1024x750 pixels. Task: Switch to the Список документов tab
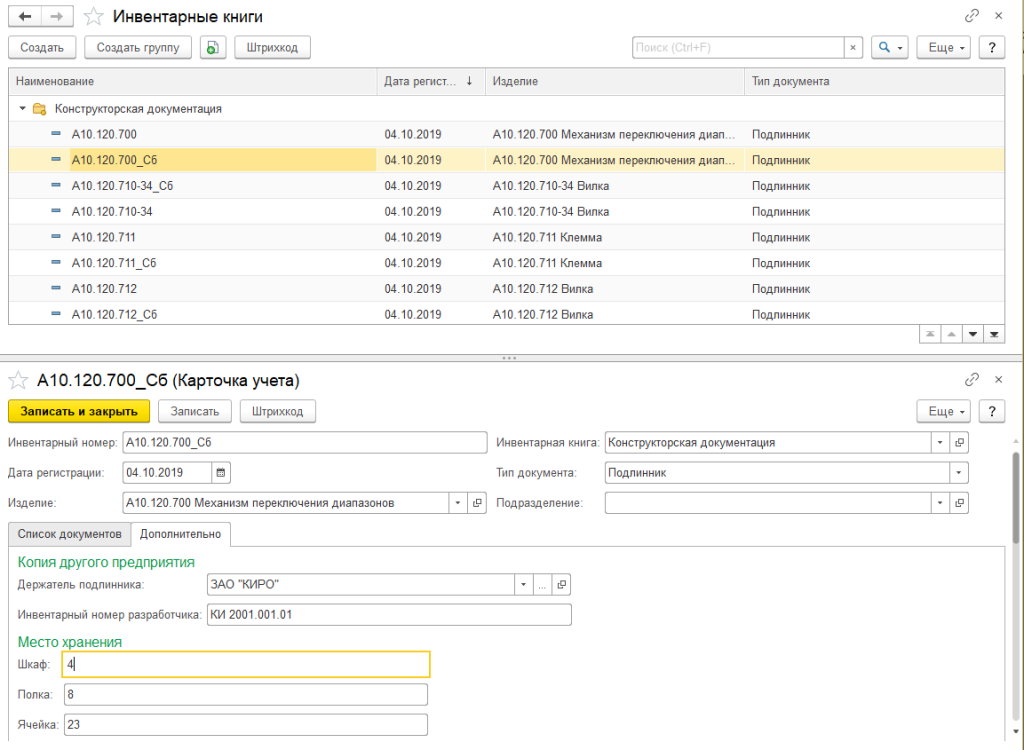click(69, 534)
